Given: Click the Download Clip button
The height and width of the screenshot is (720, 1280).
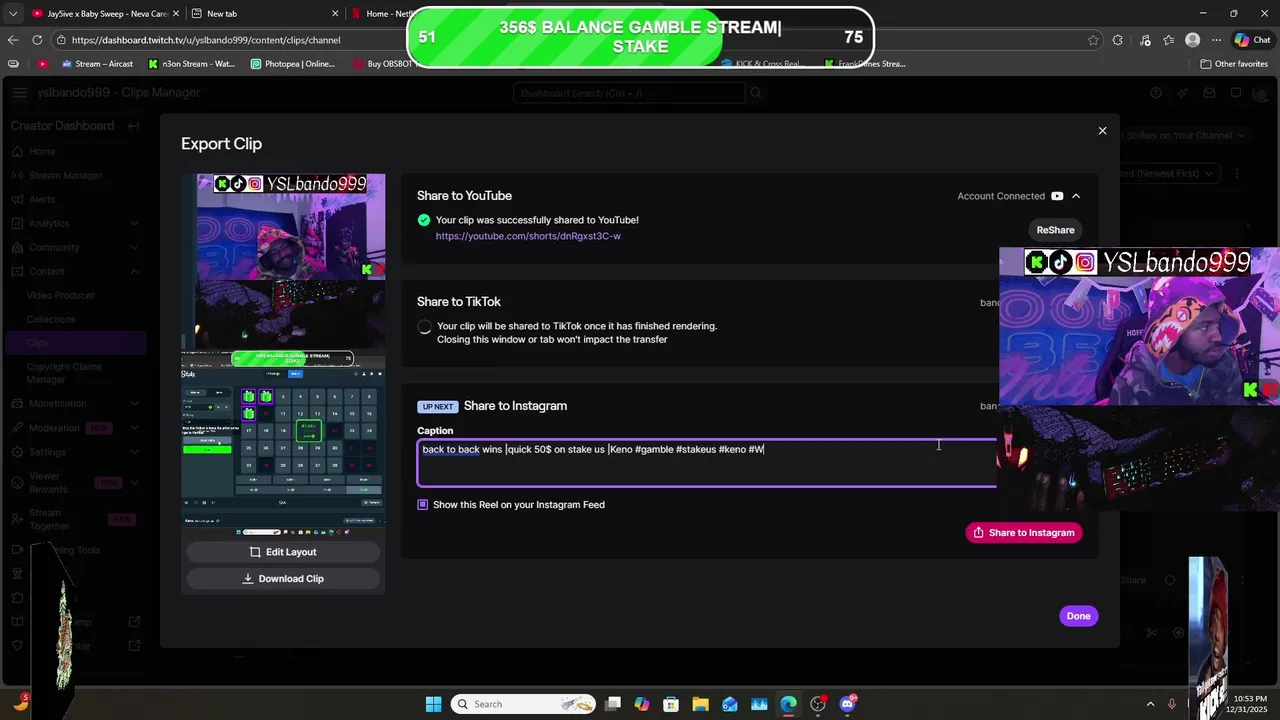Looking at the screenshot, I should pyautogui.click(x=283, y=579).
